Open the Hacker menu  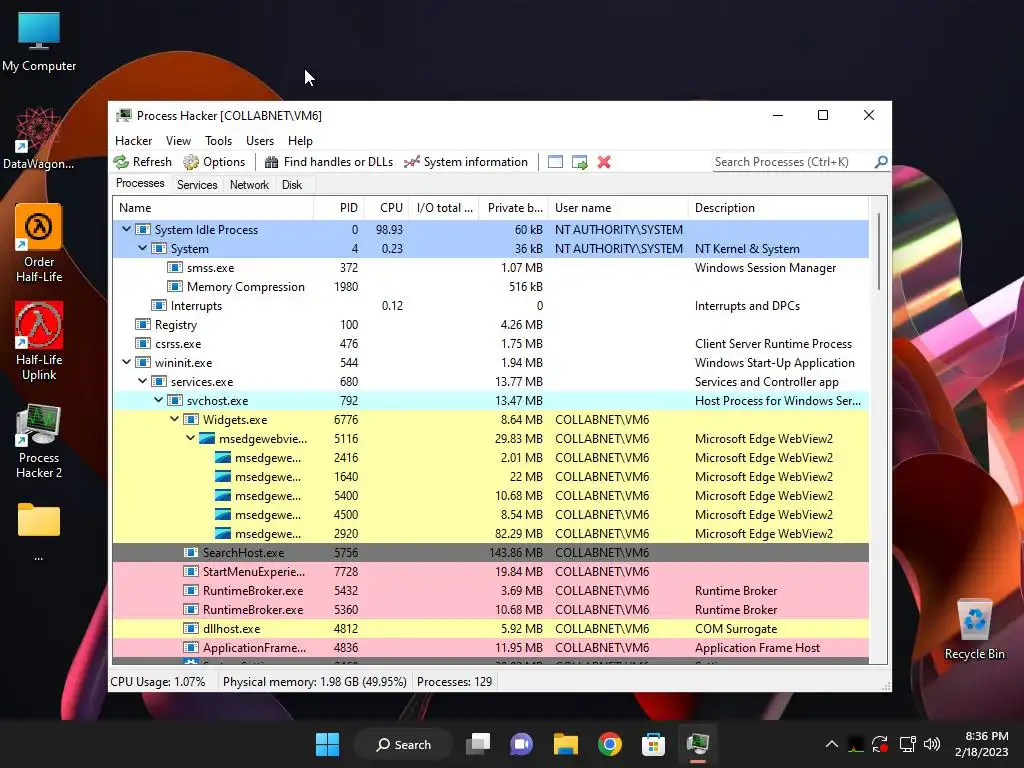pos(133,140)
